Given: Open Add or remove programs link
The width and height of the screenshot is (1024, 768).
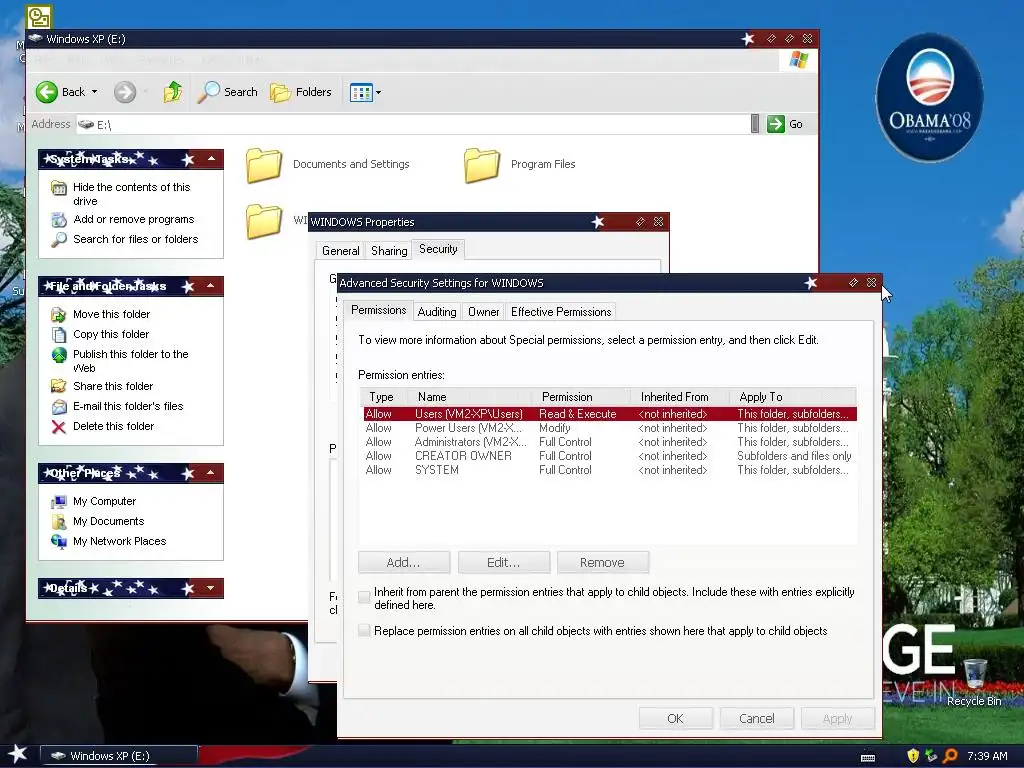Looking at the screenshot, I should 134,219.
